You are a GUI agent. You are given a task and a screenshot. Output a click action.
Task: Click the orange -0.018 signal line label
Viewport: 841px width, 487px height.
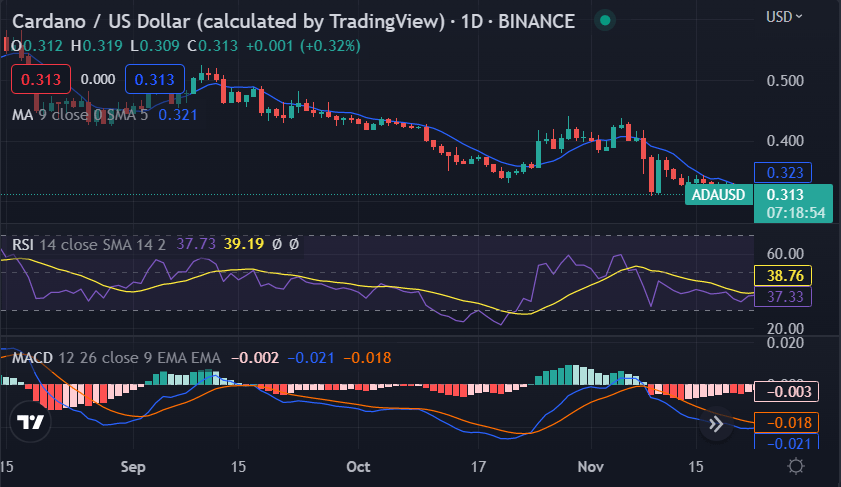coord(786,423)
